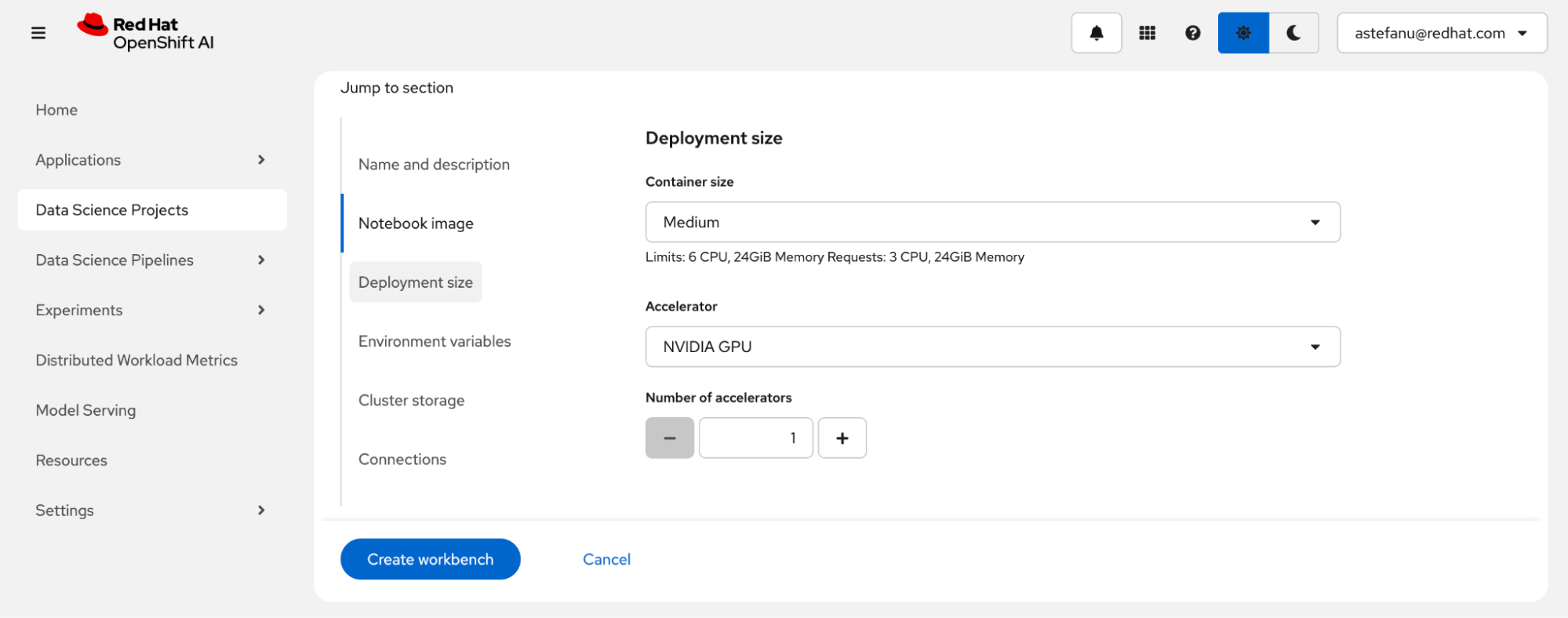Screen dimensions: 1568x618
Task: Switch to light theme
Action: click(x=1242, y=33)
